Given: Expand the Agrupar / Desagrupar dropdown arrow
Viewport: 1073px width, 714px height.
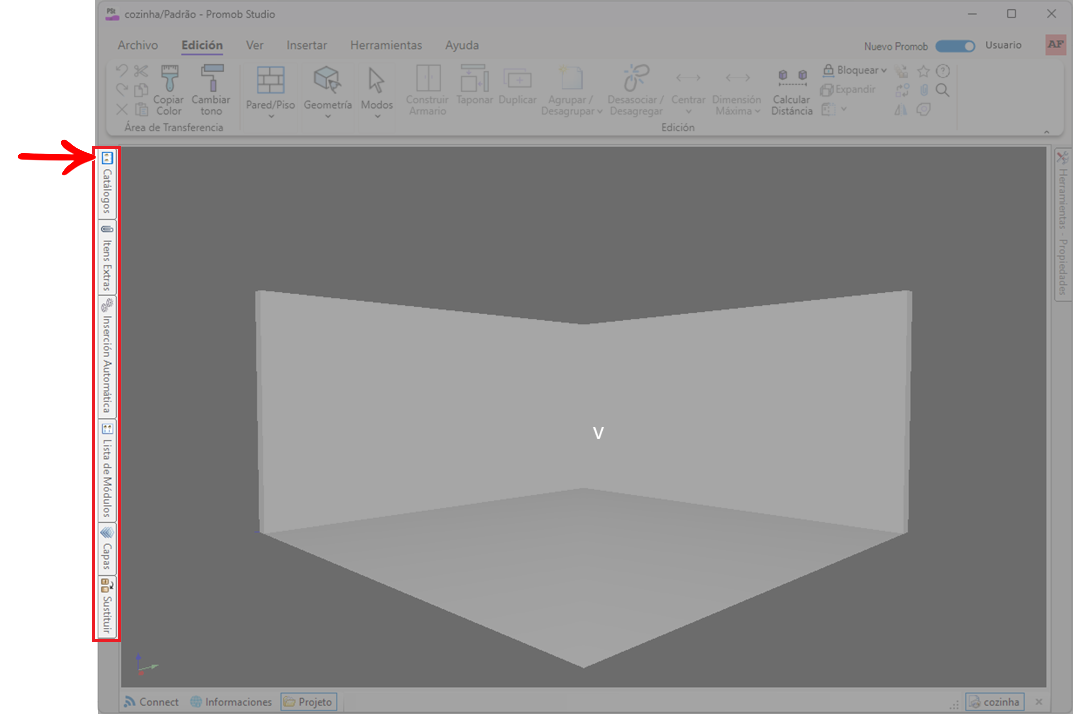Looking at the screenshot, I should pyautogui.click(x=599, y=112).
